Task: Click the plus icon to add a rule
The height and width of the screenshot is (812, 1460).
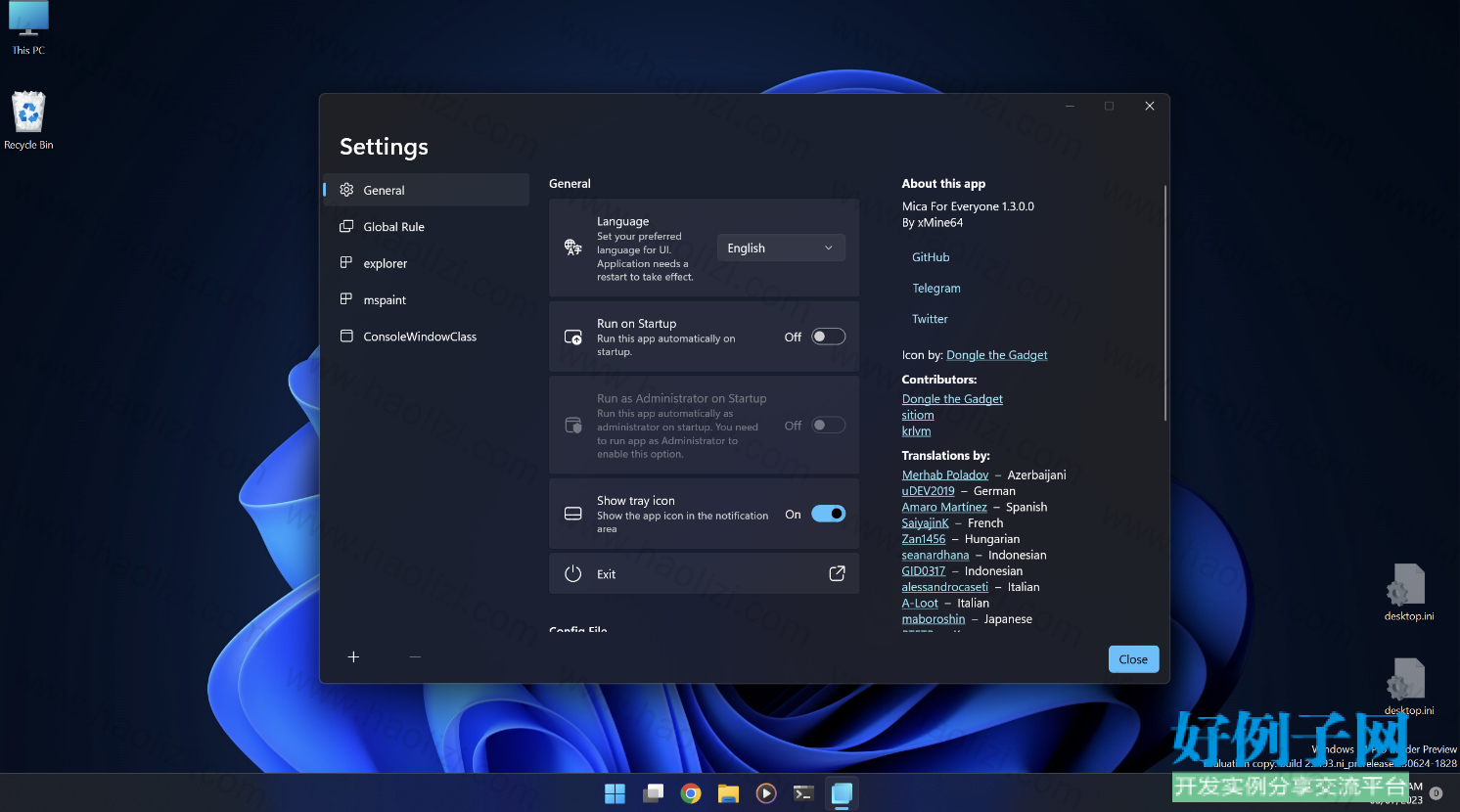Action: (353, 657)
